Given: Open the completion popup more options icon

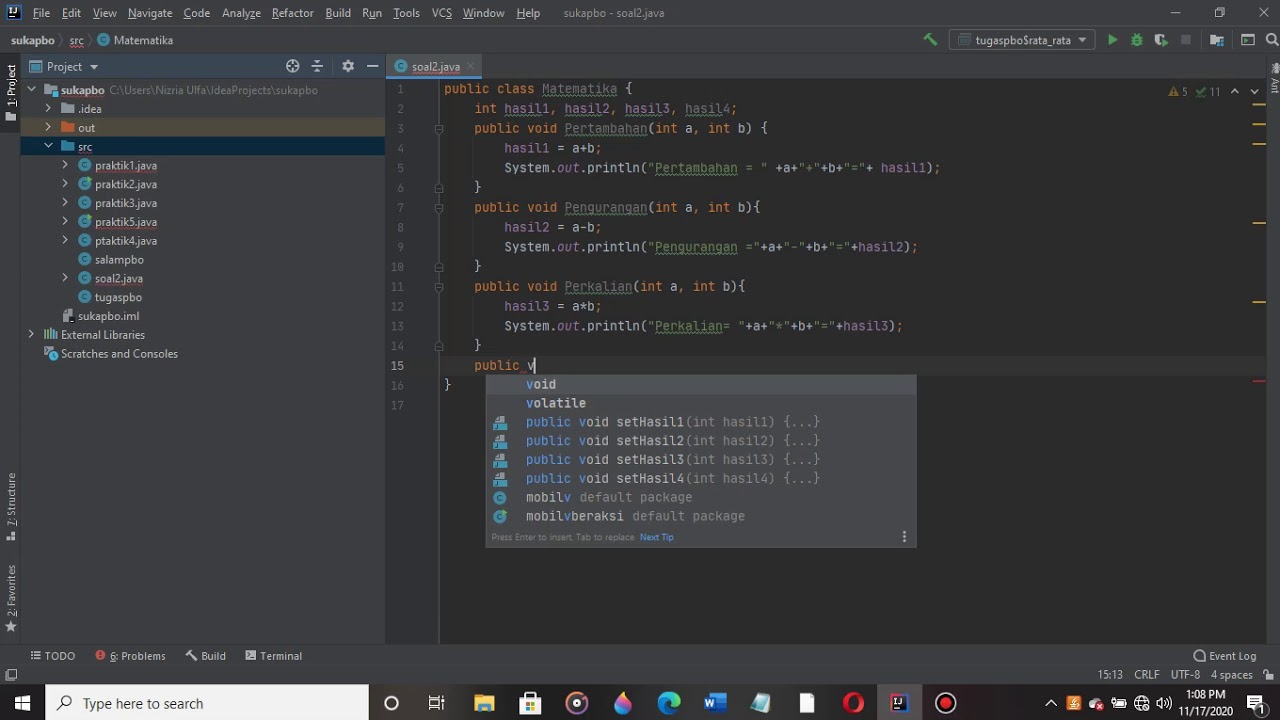Looking at the screenshot, I should click(904, 537).
